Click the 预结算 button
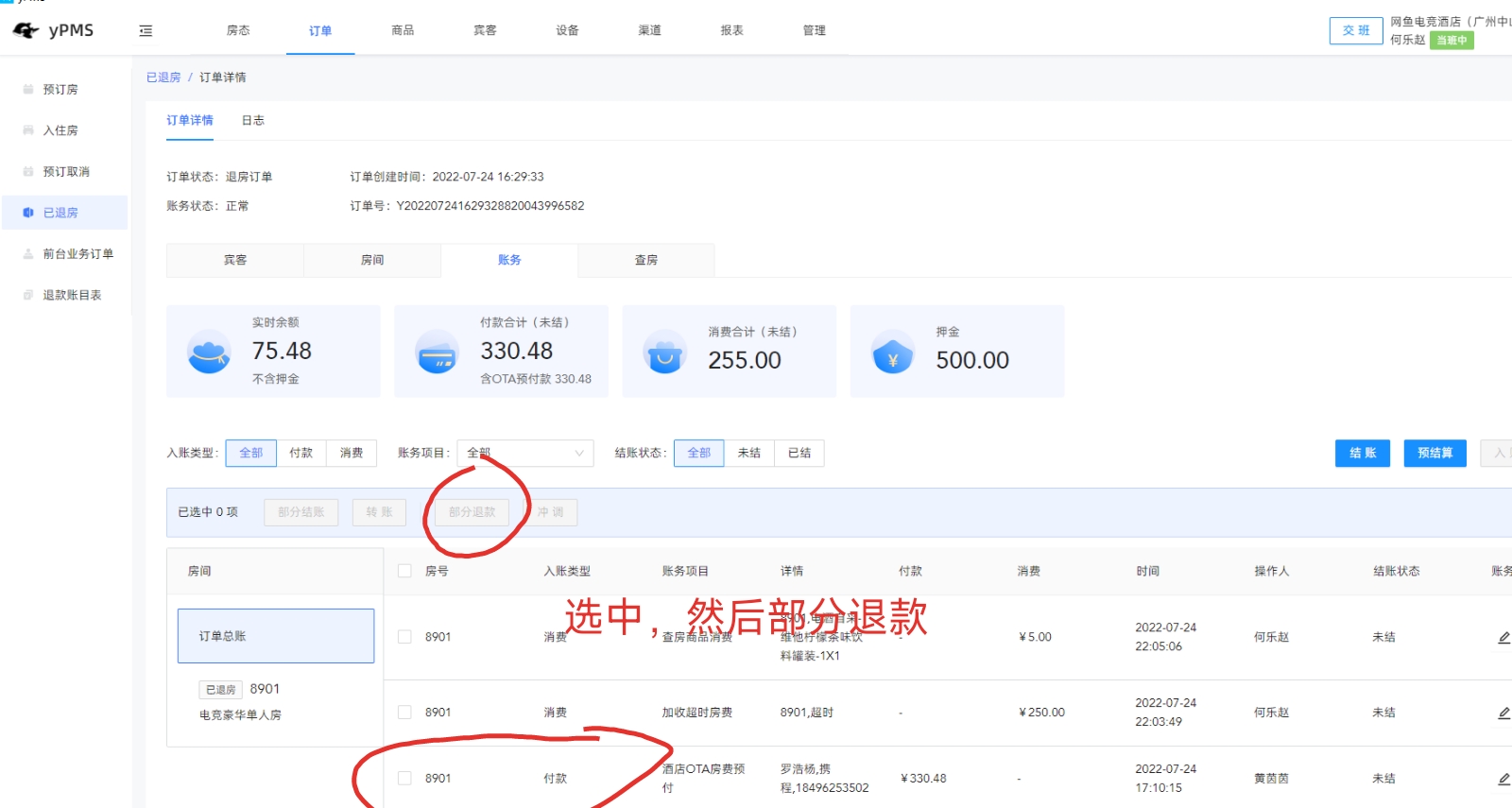This screenshot has height=808, width=1512. (1435, 454)
